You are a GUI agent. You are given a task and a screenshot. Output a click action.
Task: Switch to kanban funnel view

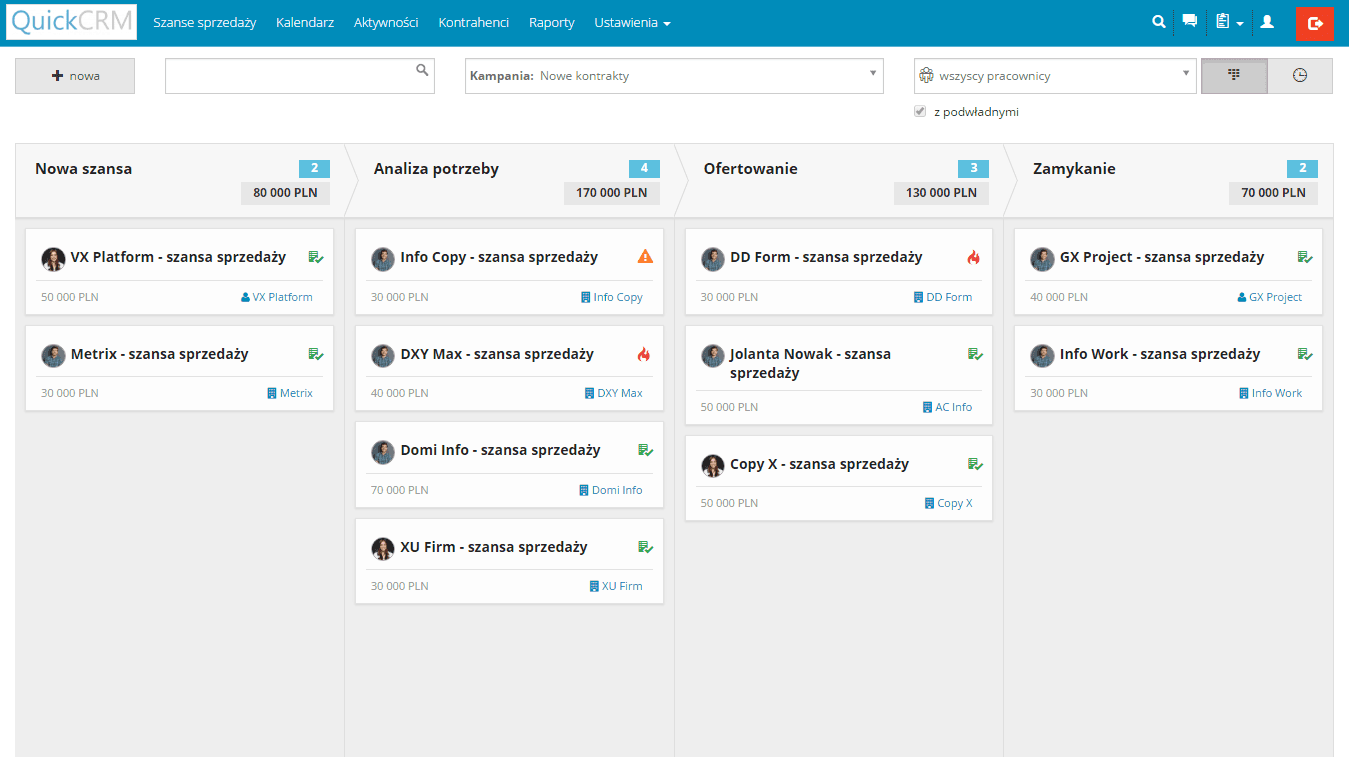click(1234, 76)
